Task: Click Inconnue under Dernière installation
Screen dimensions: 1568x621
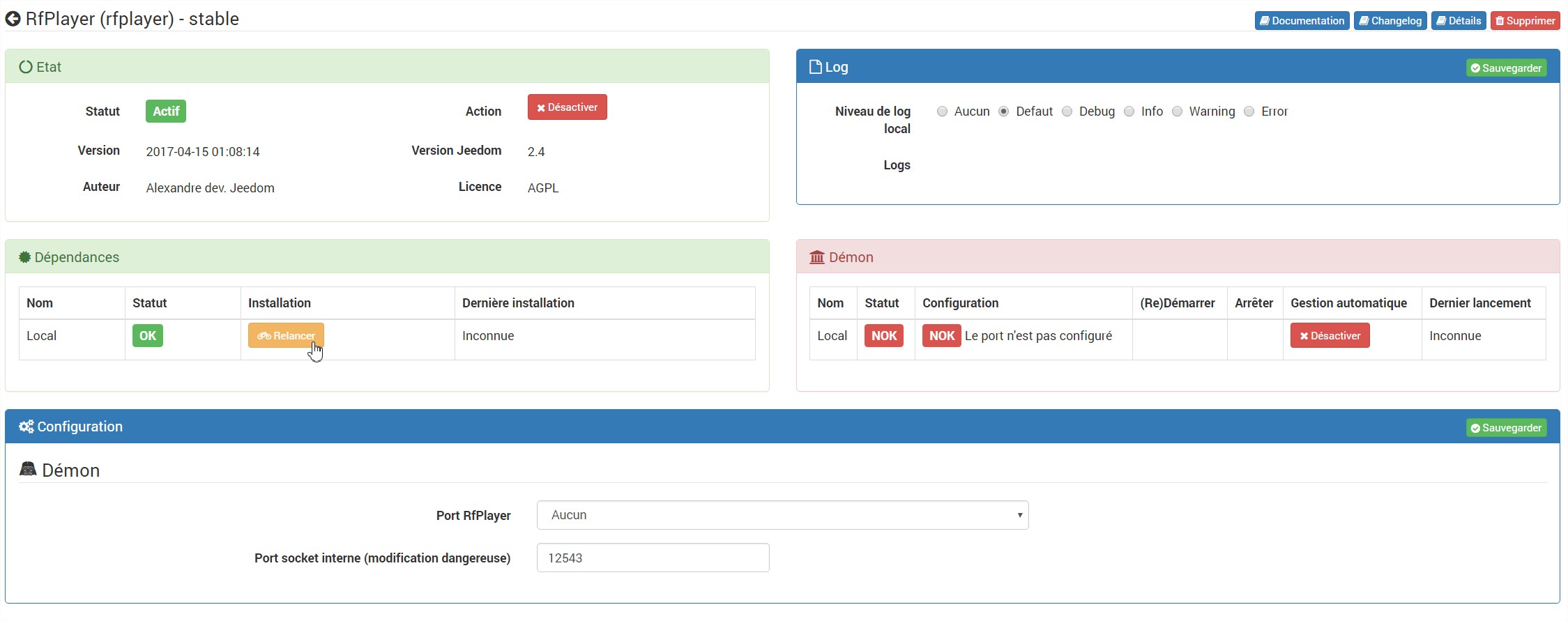Action: 488,336
